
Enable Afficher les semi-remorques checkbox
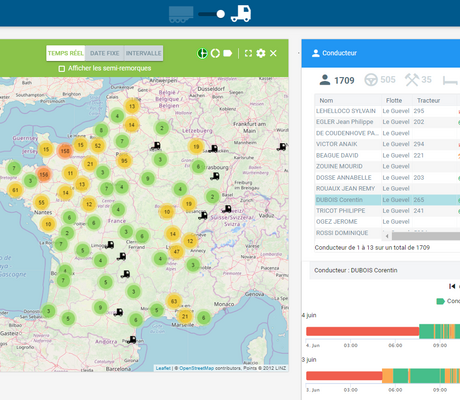tap(62, 69)
